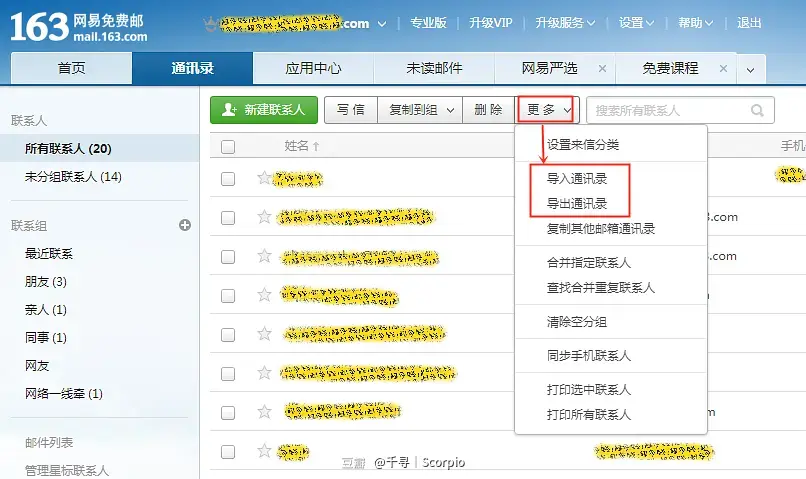Focus the 搜索所有联系人 search field
The image size is (806, 479).
(x=680, y=110)
